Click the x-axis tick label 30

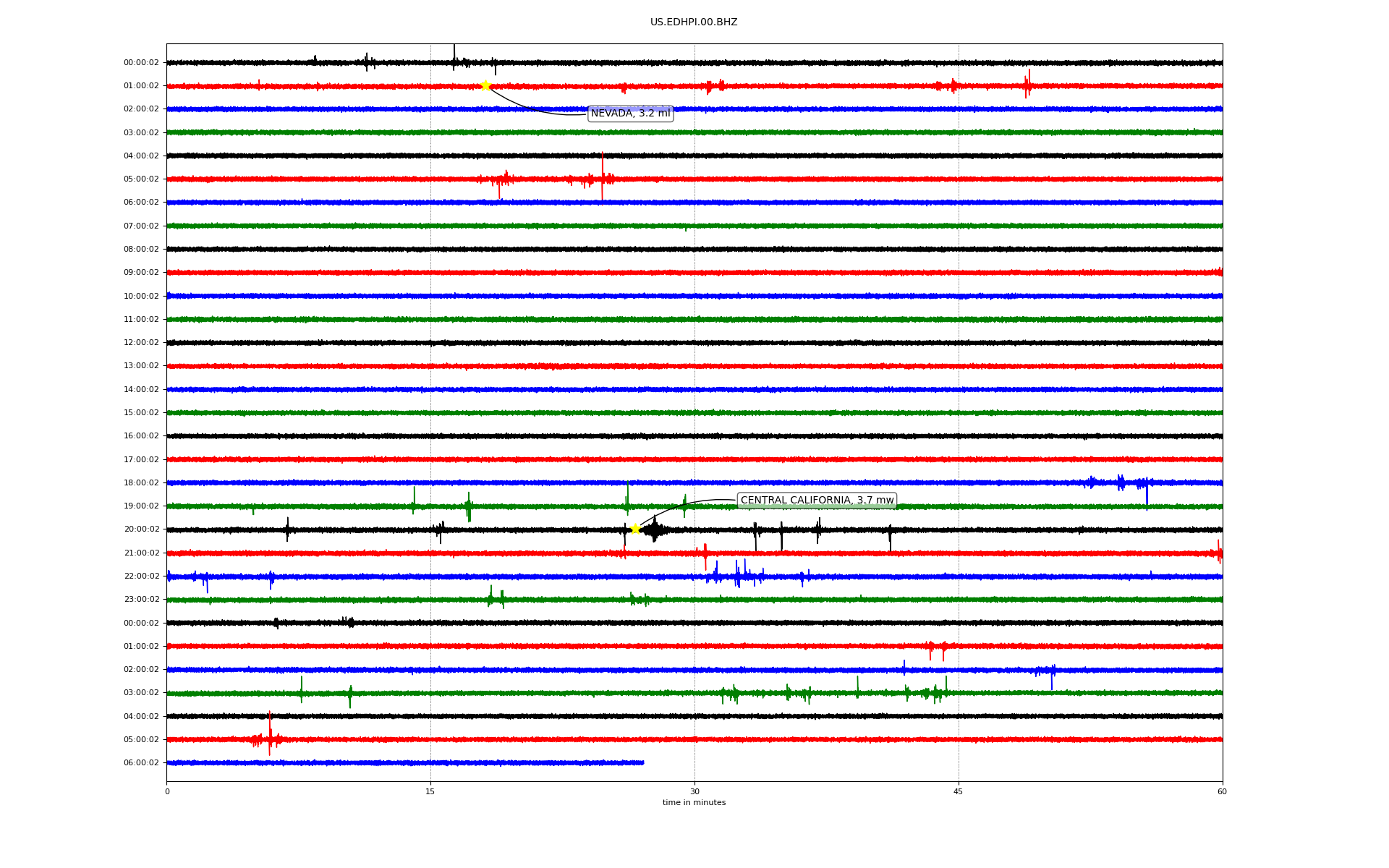[x=694, y=791]
